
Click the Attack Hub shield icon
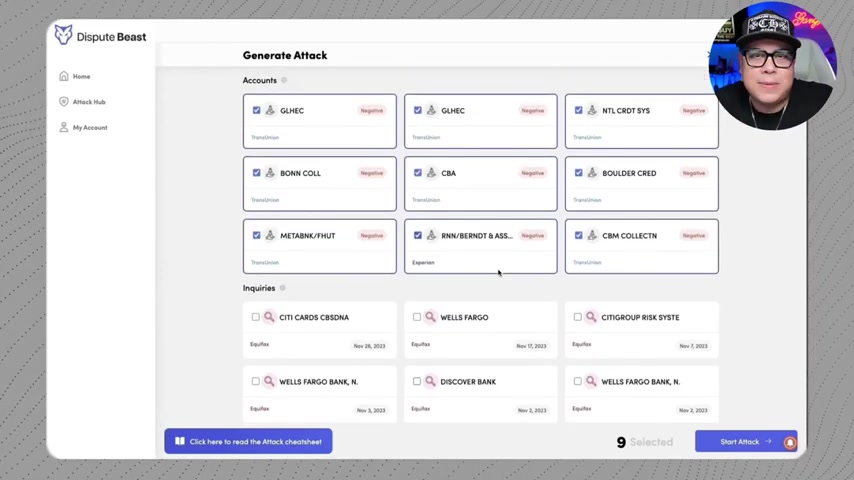[x=64, y=102]
